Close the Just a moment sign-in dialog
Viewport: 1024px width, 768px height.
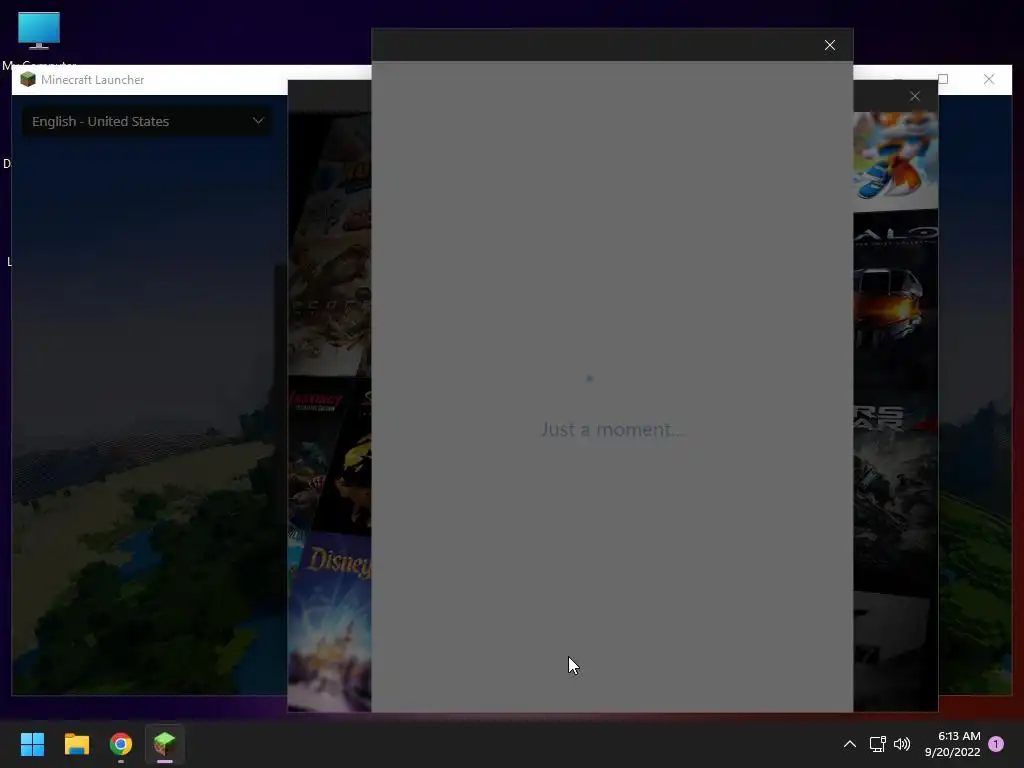(x=829, y=45)
